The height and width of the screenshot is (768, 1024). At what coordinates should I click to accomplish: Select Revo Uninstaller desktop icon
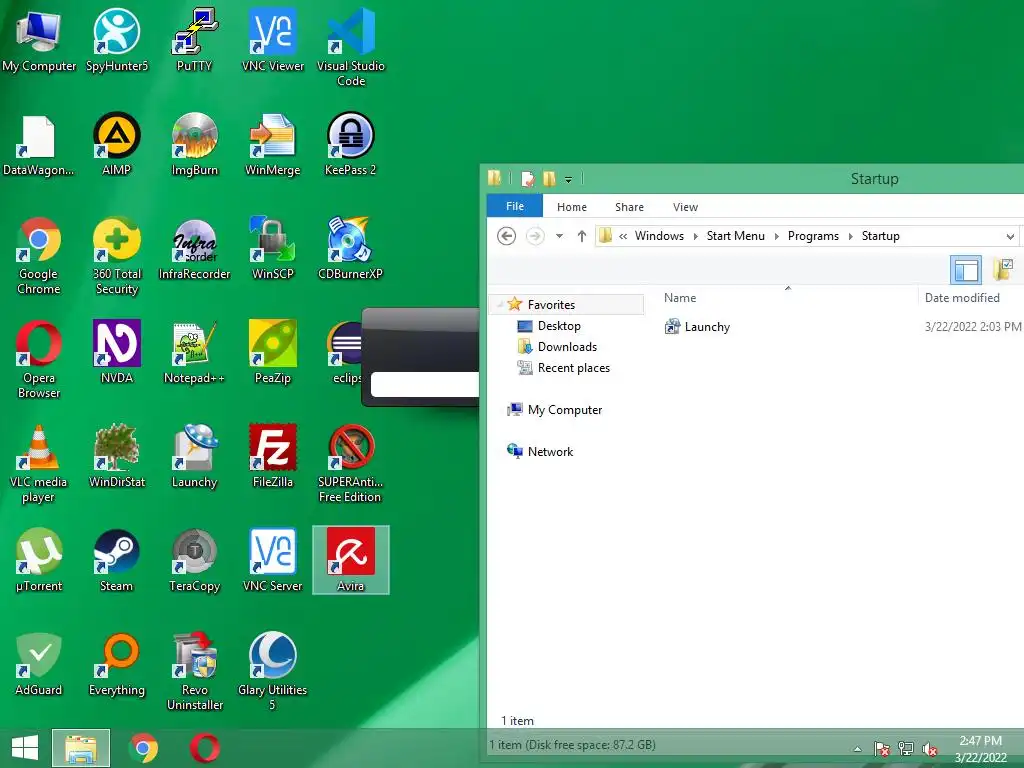click(x=194, y=671)
